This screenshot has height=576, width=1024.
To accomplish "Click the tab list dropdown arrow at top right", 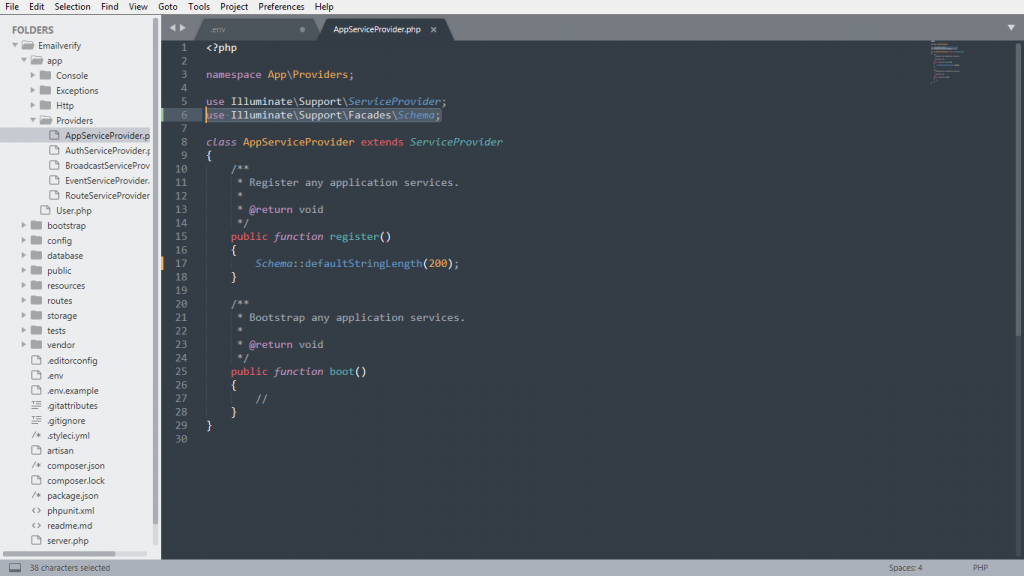I will click(x=1010, y=28).
